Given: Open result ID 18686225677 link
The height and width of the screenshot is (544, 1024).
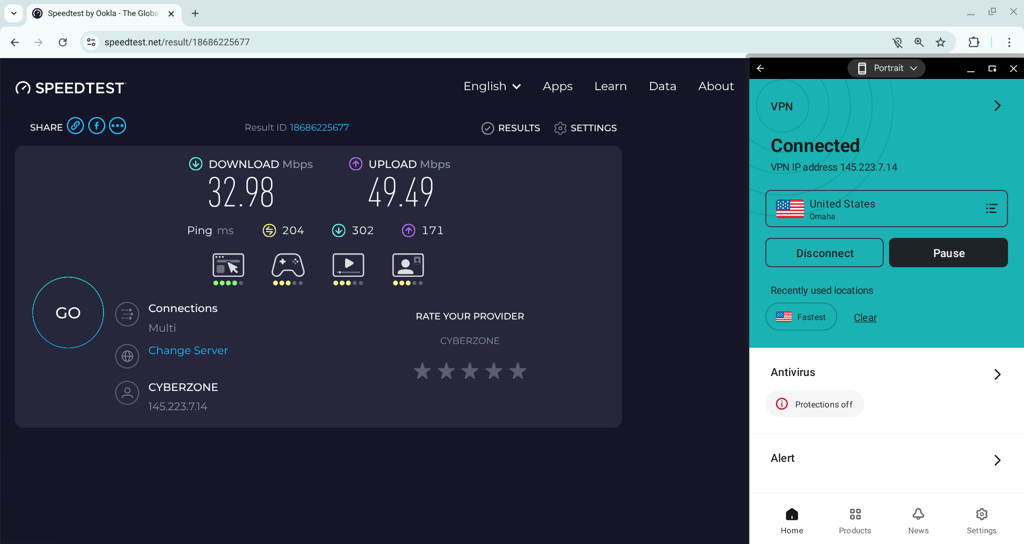Looking at the screenshot, I should click(319, 127).
